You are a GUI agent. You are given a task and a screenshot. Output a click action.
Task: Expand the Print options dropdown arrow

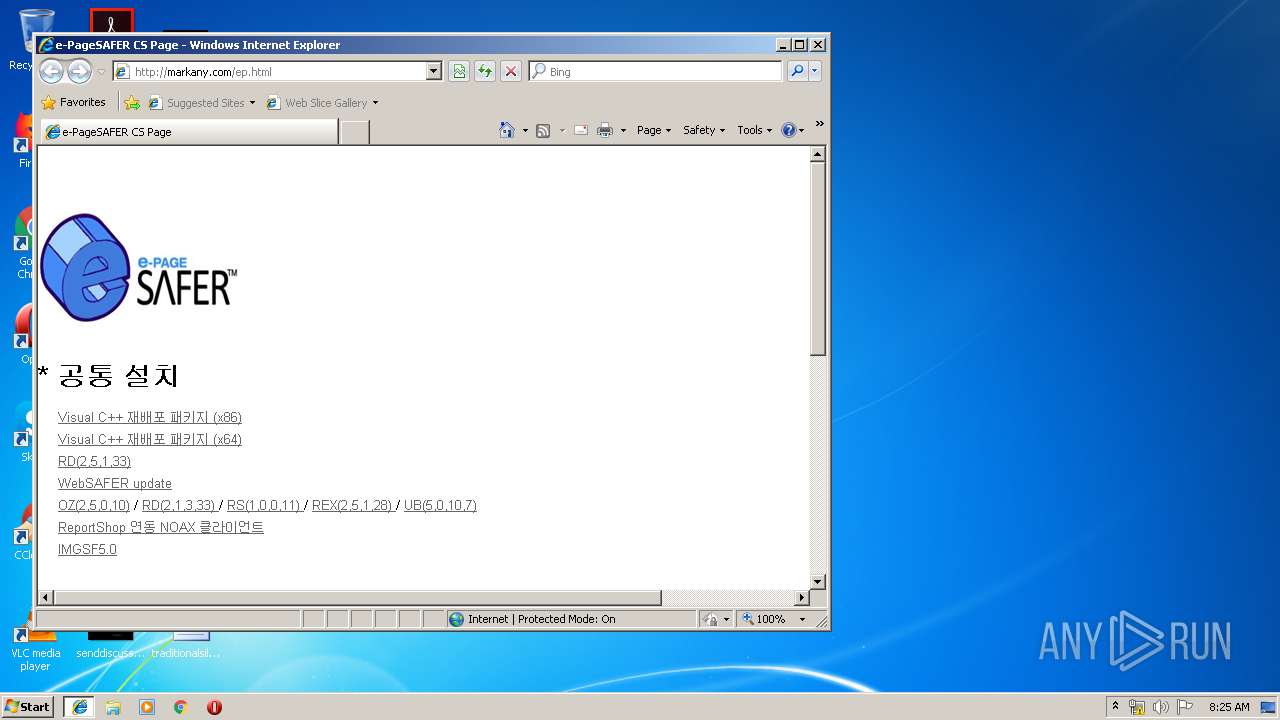(x=623, y=130)
